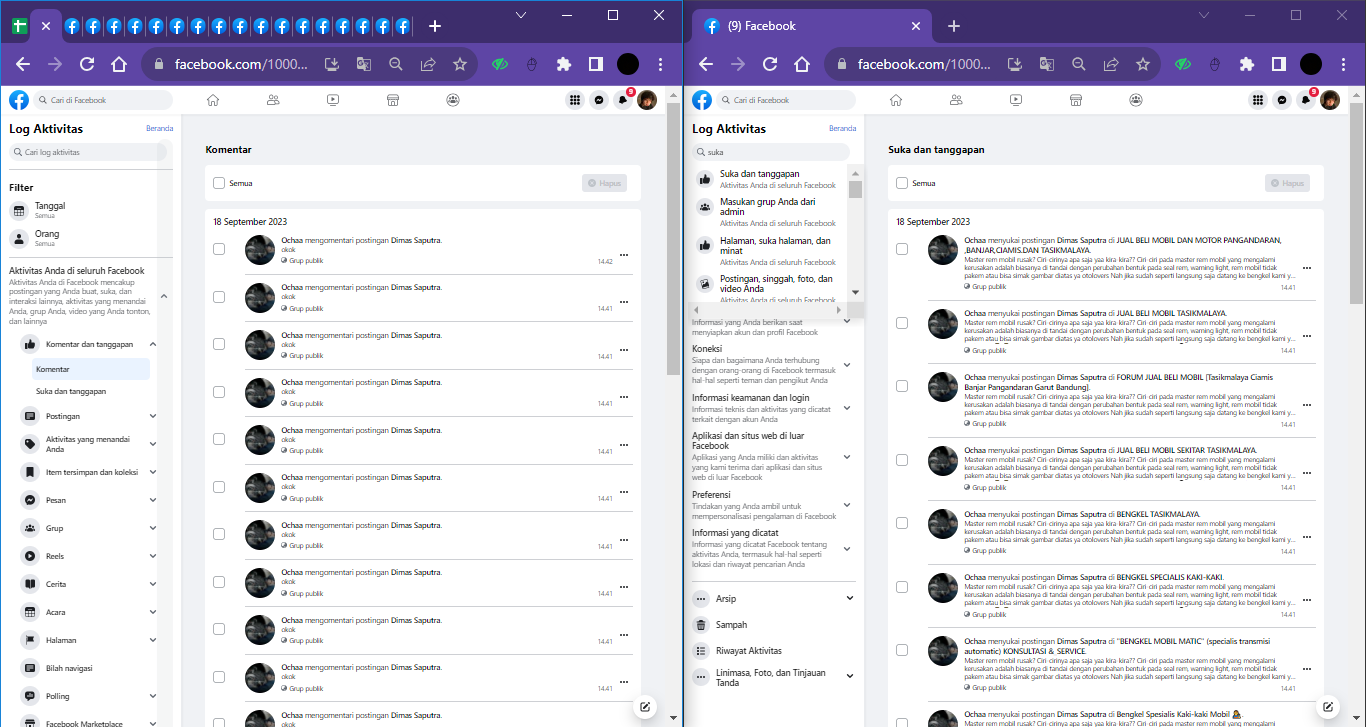
Task: Go to browser home in right browser
Action: coord(801,64)
